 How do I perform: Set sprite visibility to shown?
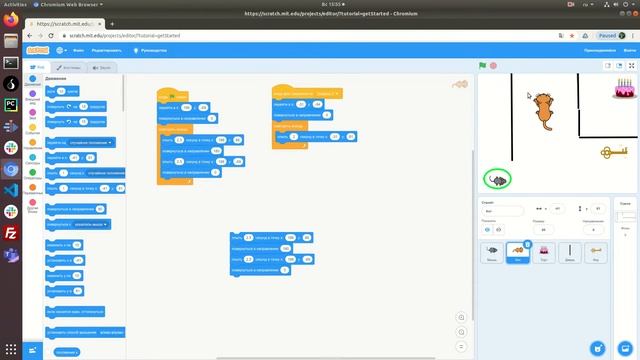487,229
